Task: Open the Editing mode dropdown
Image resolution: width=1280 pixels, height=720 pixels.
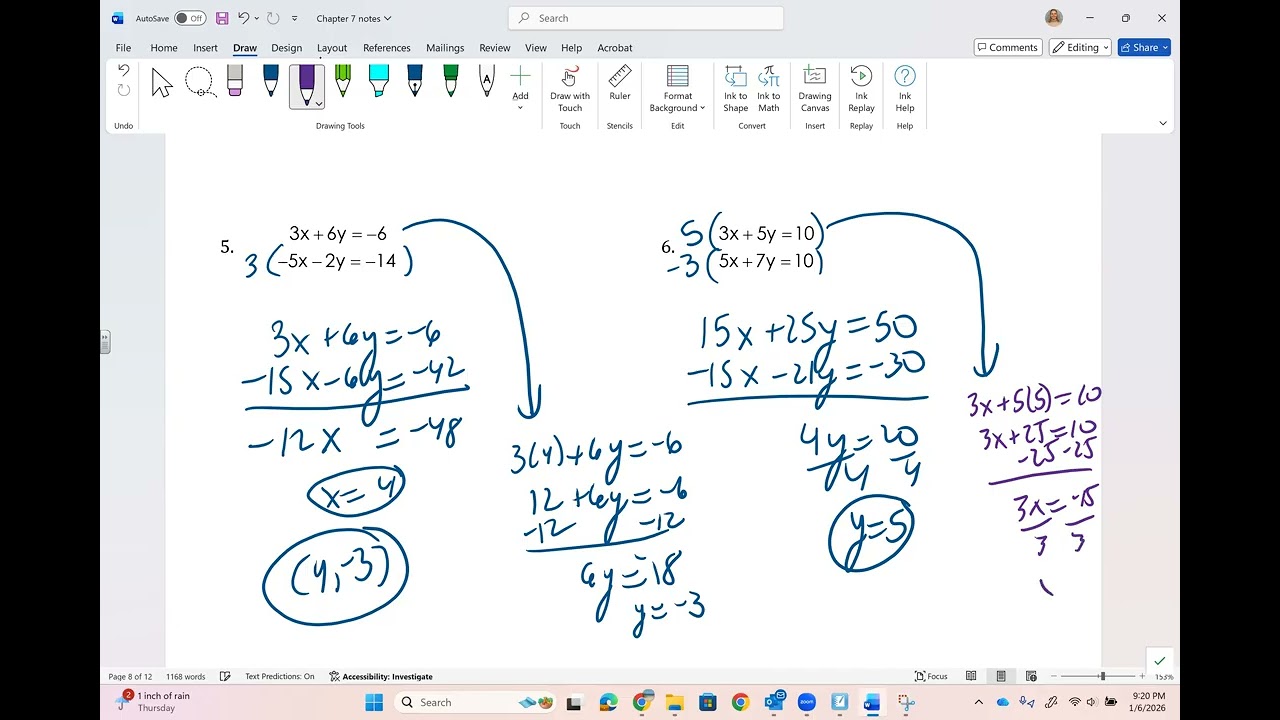Action: [1080, 47]
